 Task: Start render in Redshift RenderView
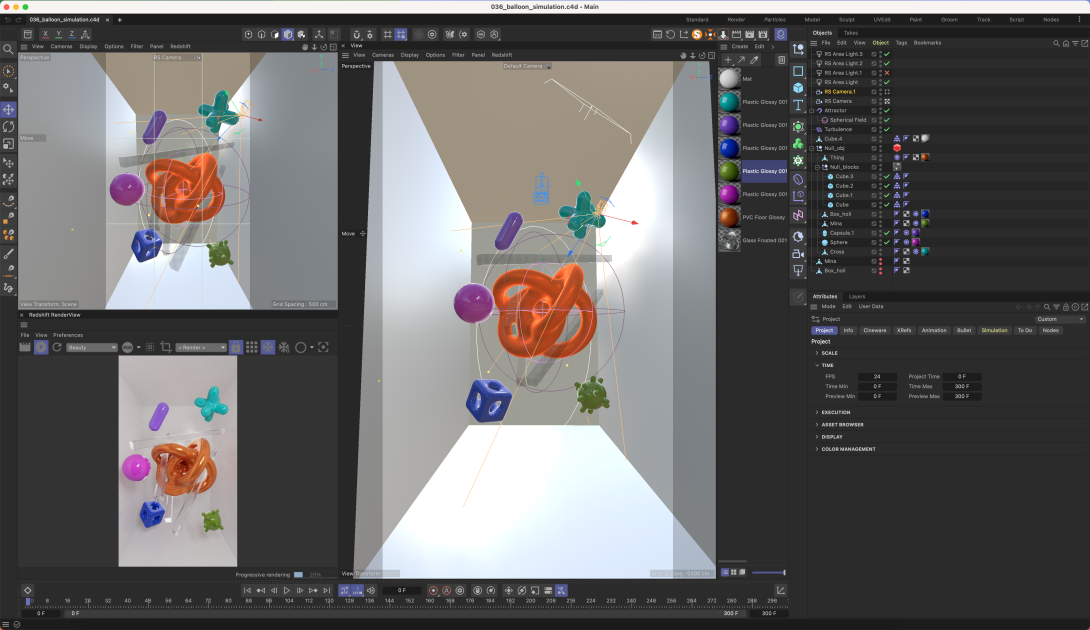click(41, 347)
